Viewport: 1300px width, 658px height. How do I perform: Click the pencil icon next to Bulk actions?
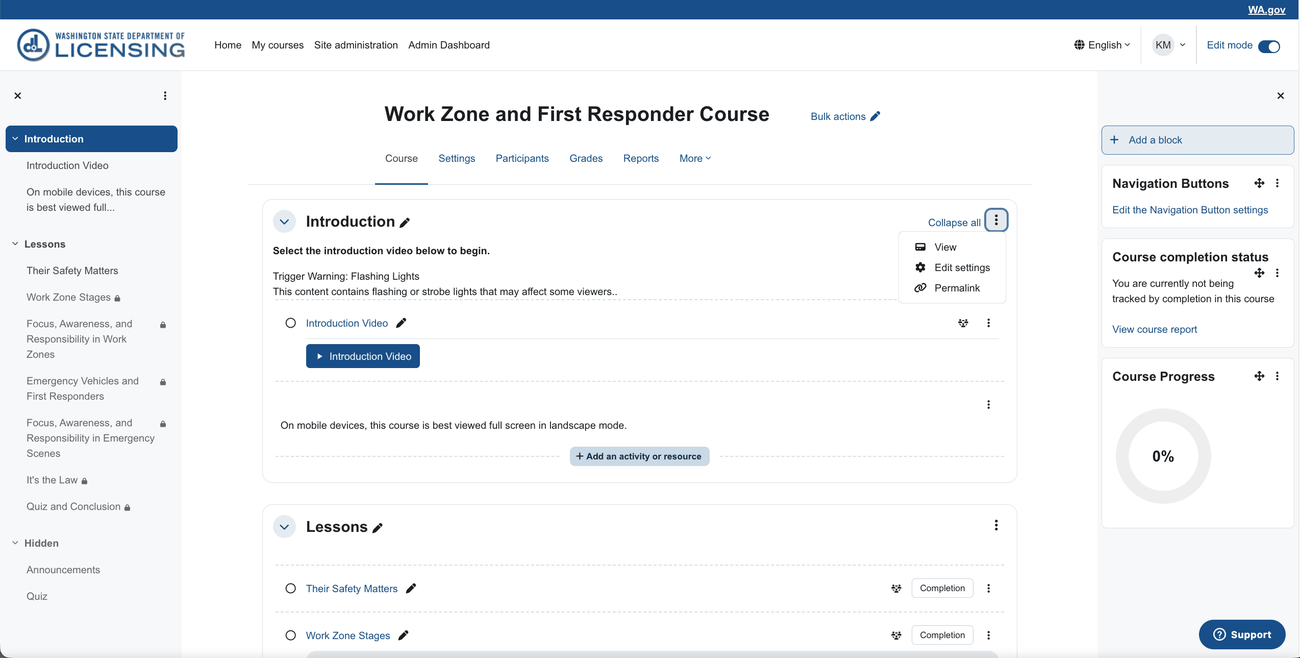coord(875,116)
